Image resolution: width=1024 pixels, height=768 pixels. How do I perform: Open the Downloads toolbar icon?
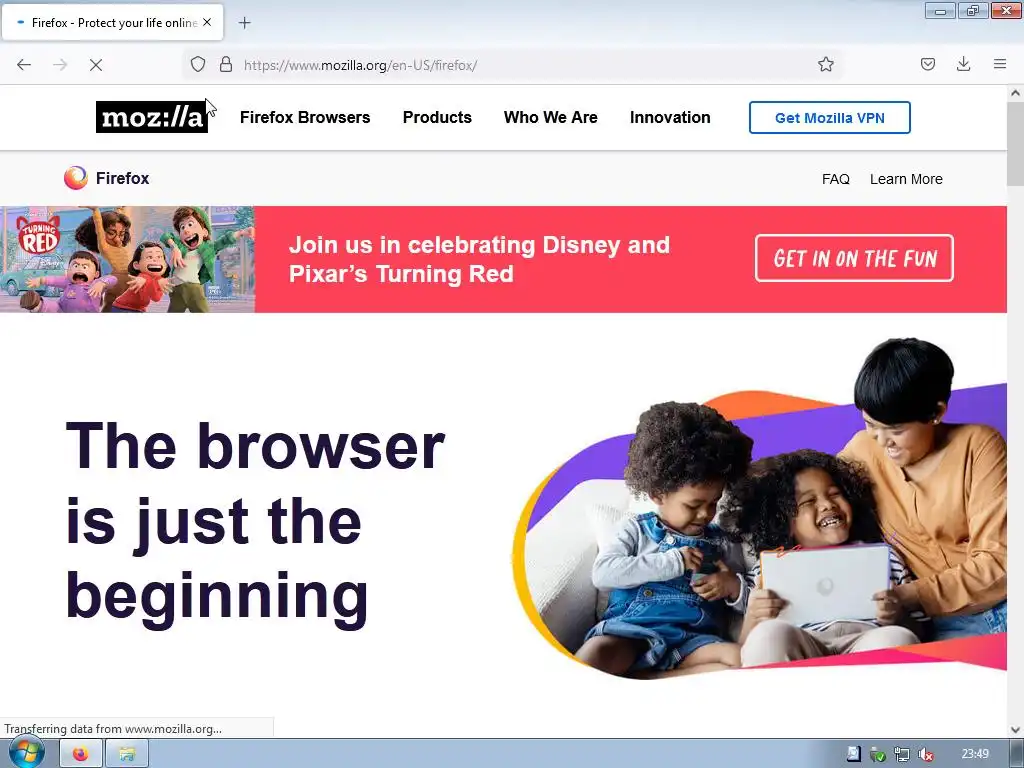pos(963,64)
